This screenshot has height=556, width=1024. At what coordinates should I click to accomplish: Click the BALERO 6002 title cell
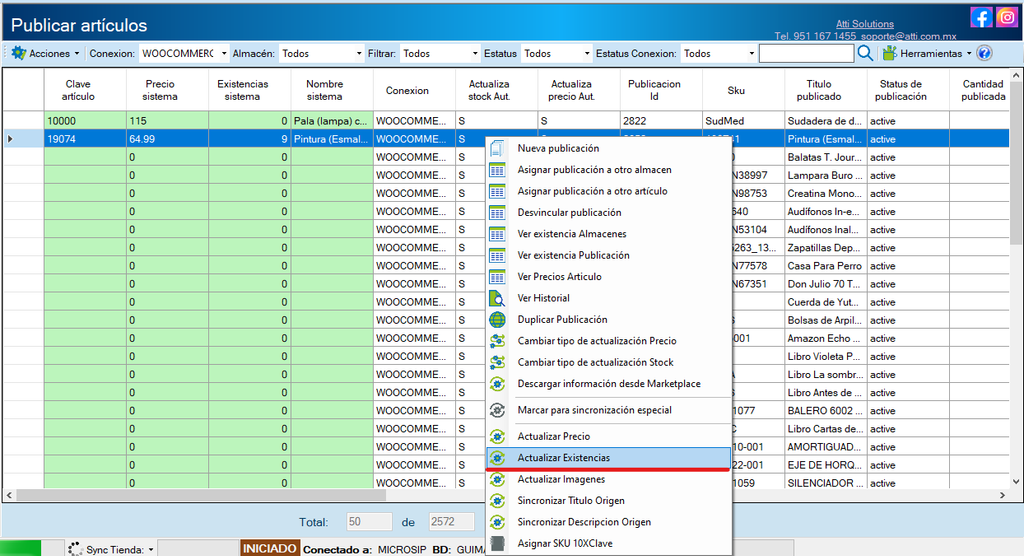click(x=825, y=411)
